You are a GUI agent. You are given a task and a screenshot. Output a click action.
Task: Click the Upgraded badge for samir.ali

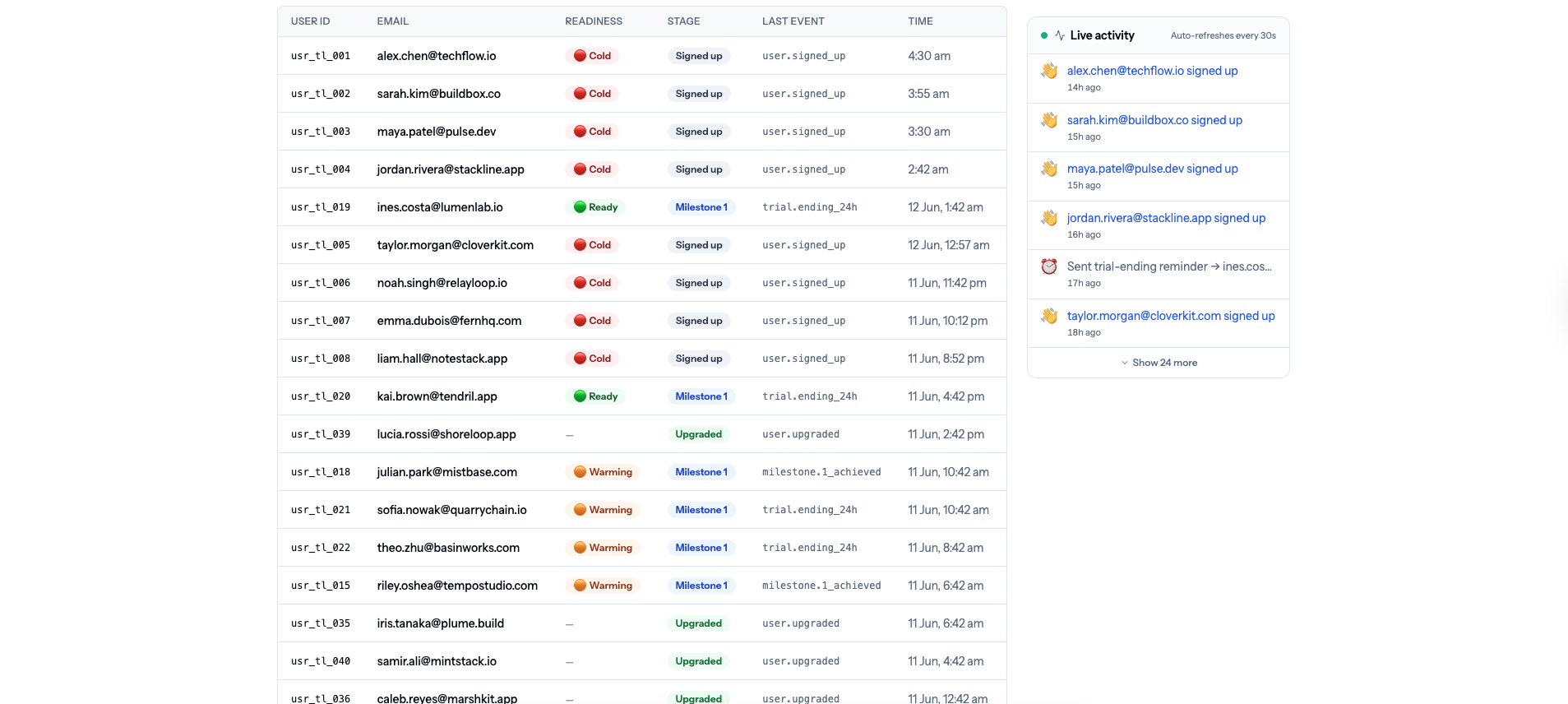pos(699,661)
